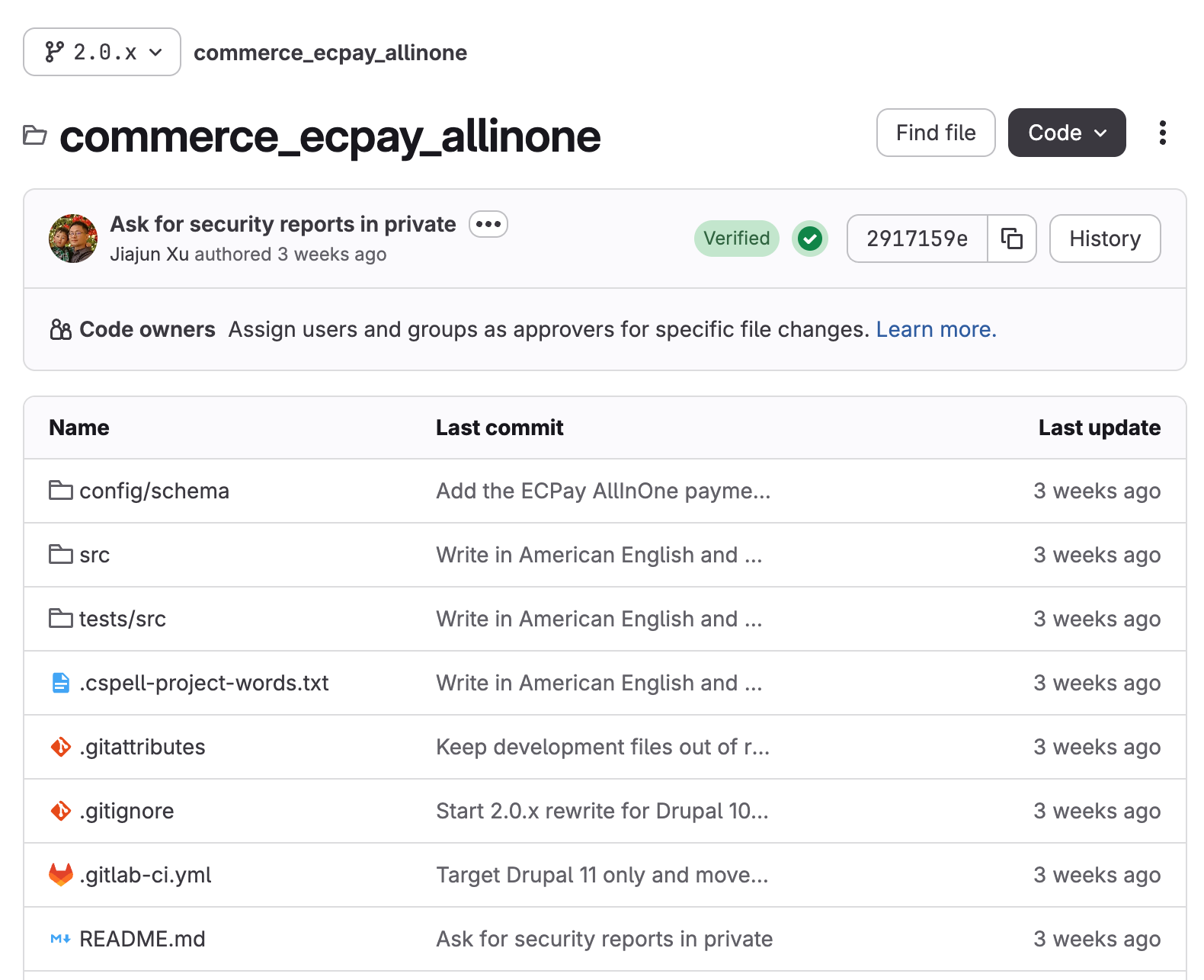
Task: Open src row's 'Write in American English and ...' commit
Action: [599, 555]
